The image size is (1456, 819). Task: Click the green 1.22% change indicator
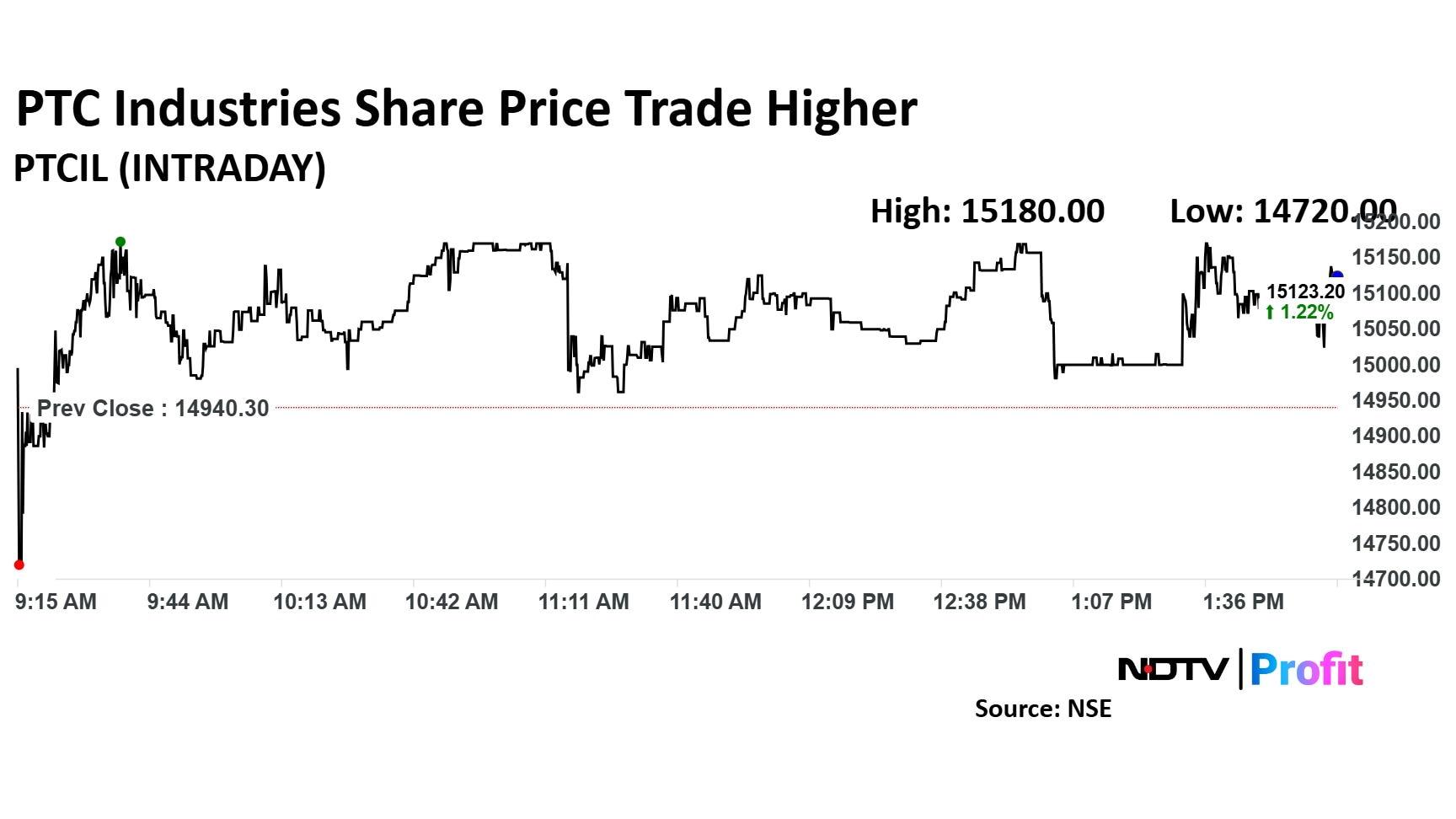click(1299, 313)
